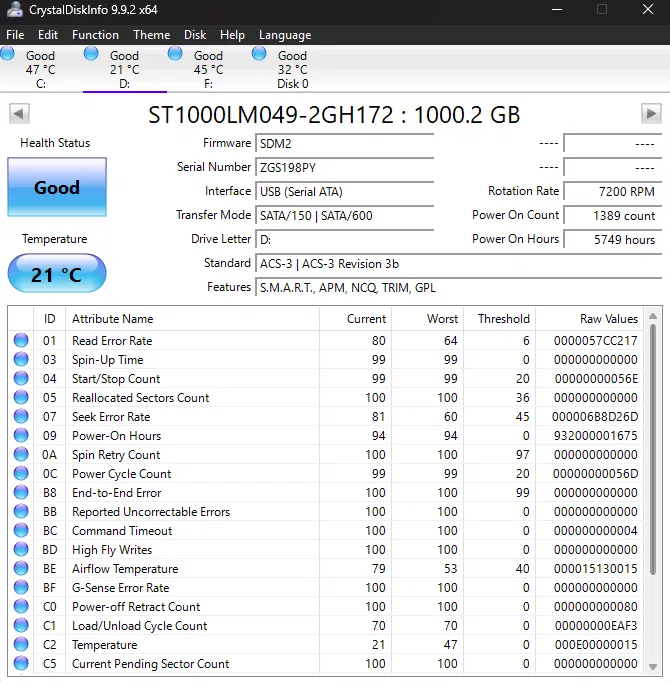Select the D: drive tab at 21 °C
This screenshot has width=670, height=682.
point(125,69)
